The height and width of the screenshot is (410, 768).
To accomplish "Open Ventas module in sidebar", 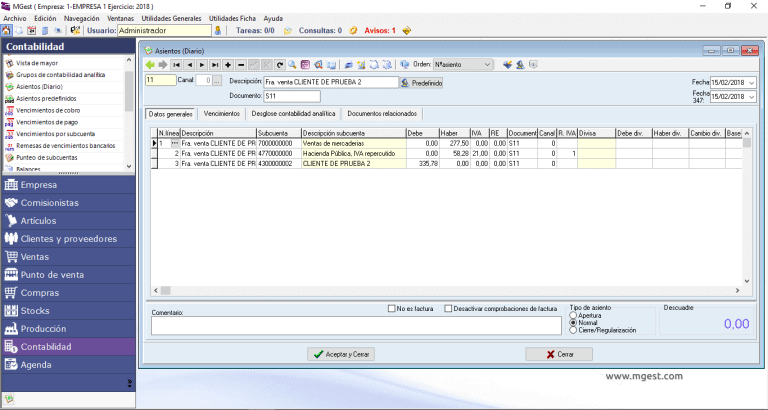I will (x=68, y=257).
